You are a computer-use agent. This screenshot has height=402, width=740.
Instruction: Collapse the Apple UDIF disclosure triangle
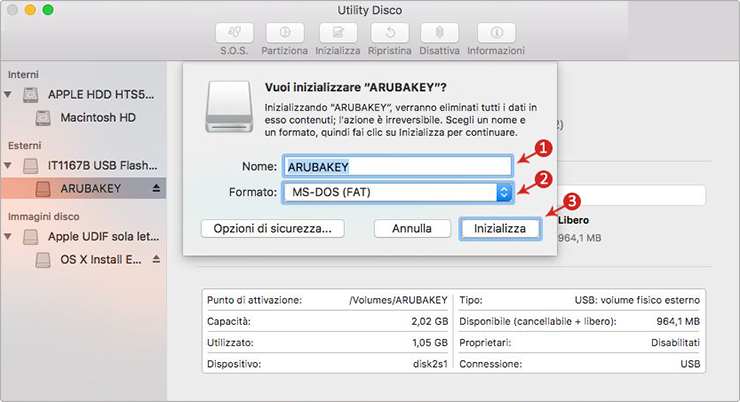(x=8, y=236)
